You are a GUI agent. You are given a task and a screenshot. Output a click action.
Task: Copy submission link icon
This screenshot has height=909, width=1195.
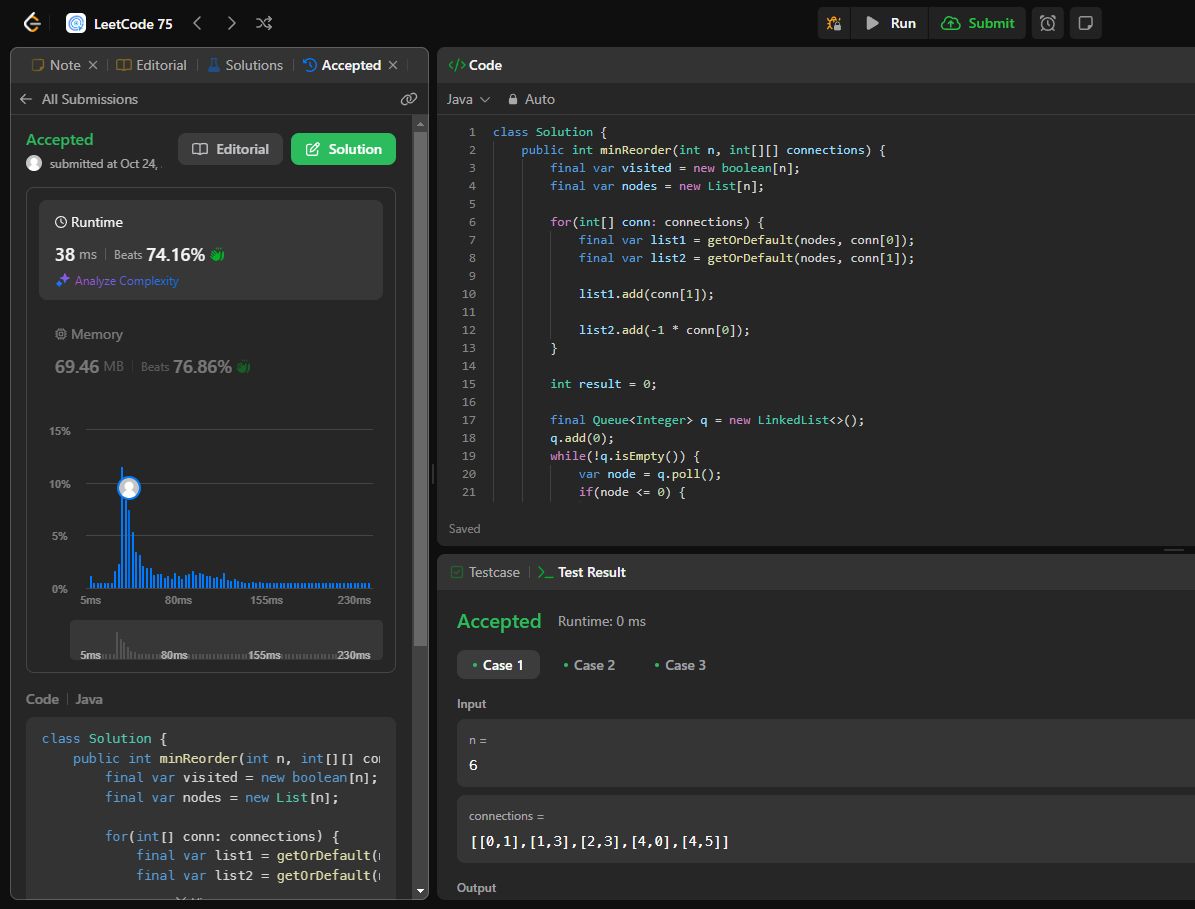tap(409, 99)
